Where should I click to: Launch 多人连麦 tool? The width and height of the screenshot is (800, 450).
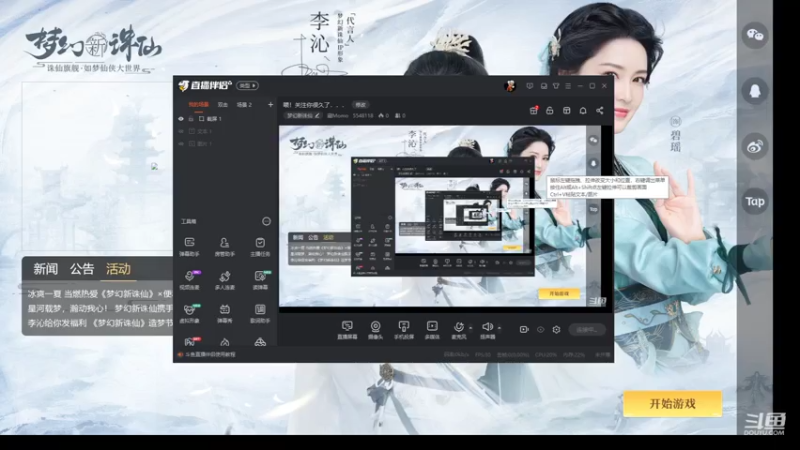[x=224, y=280]
